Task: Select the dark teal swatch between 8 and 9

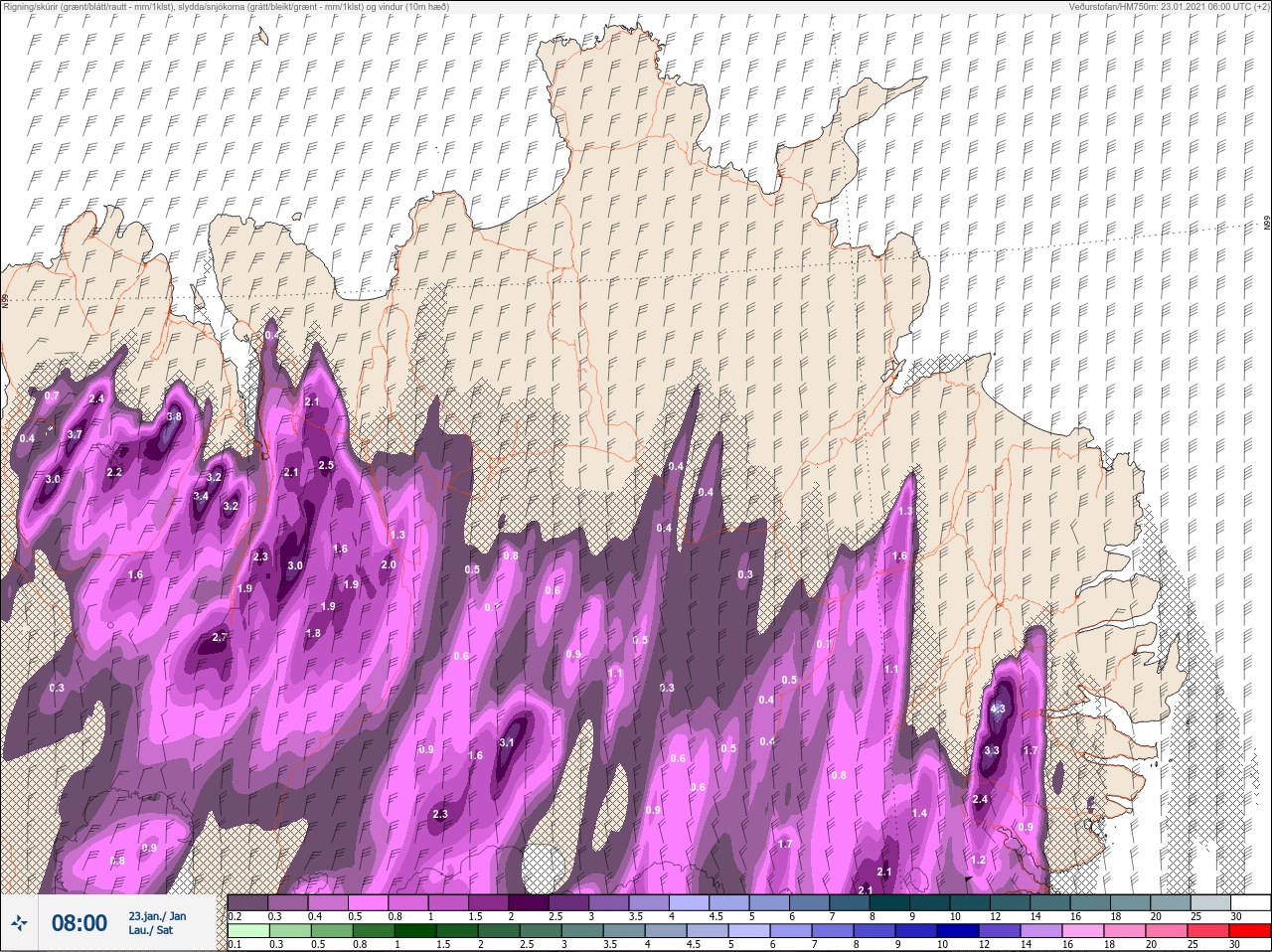Action: (x=890, y=902)
